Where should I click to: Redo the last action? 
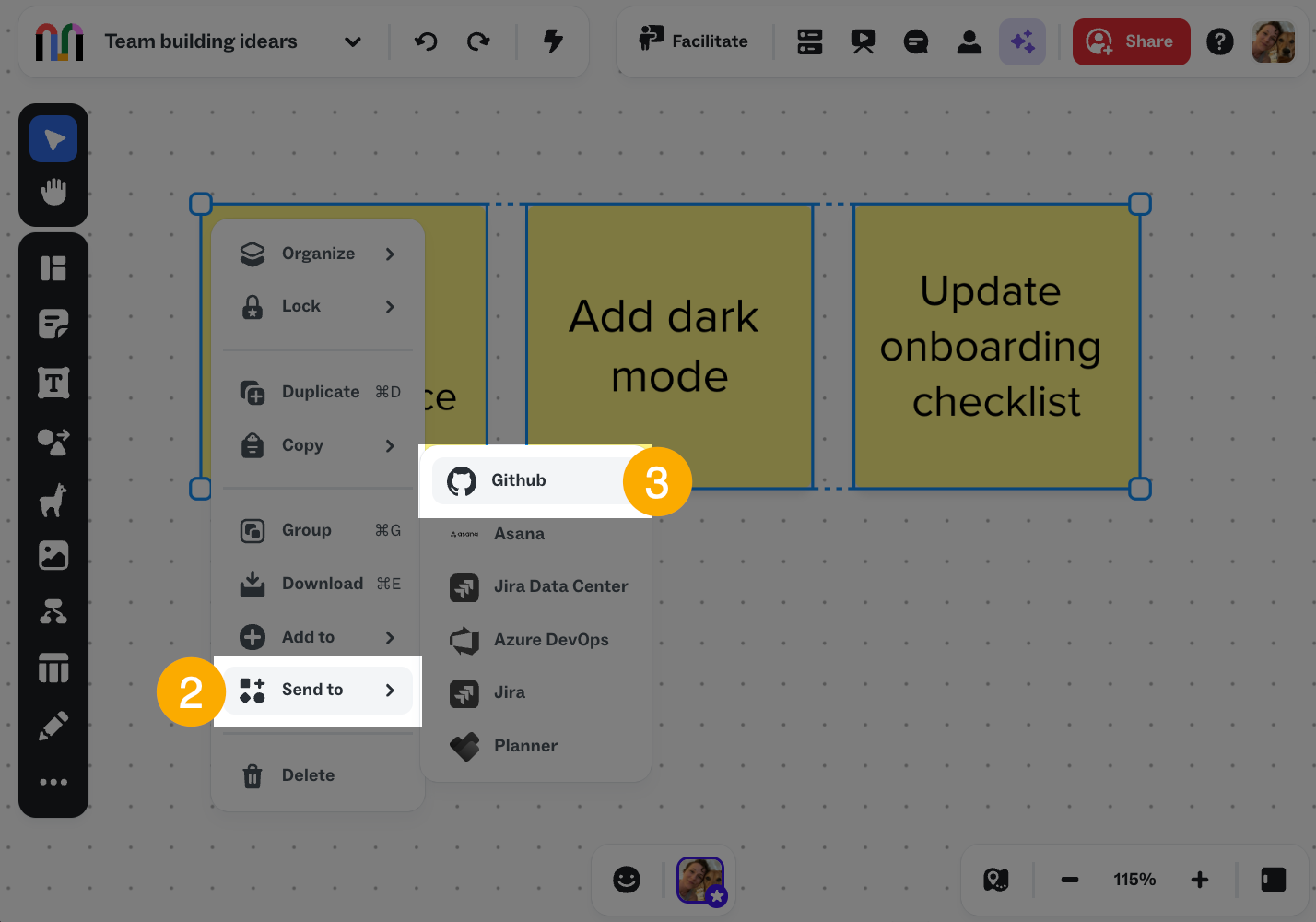coord(478,41)
